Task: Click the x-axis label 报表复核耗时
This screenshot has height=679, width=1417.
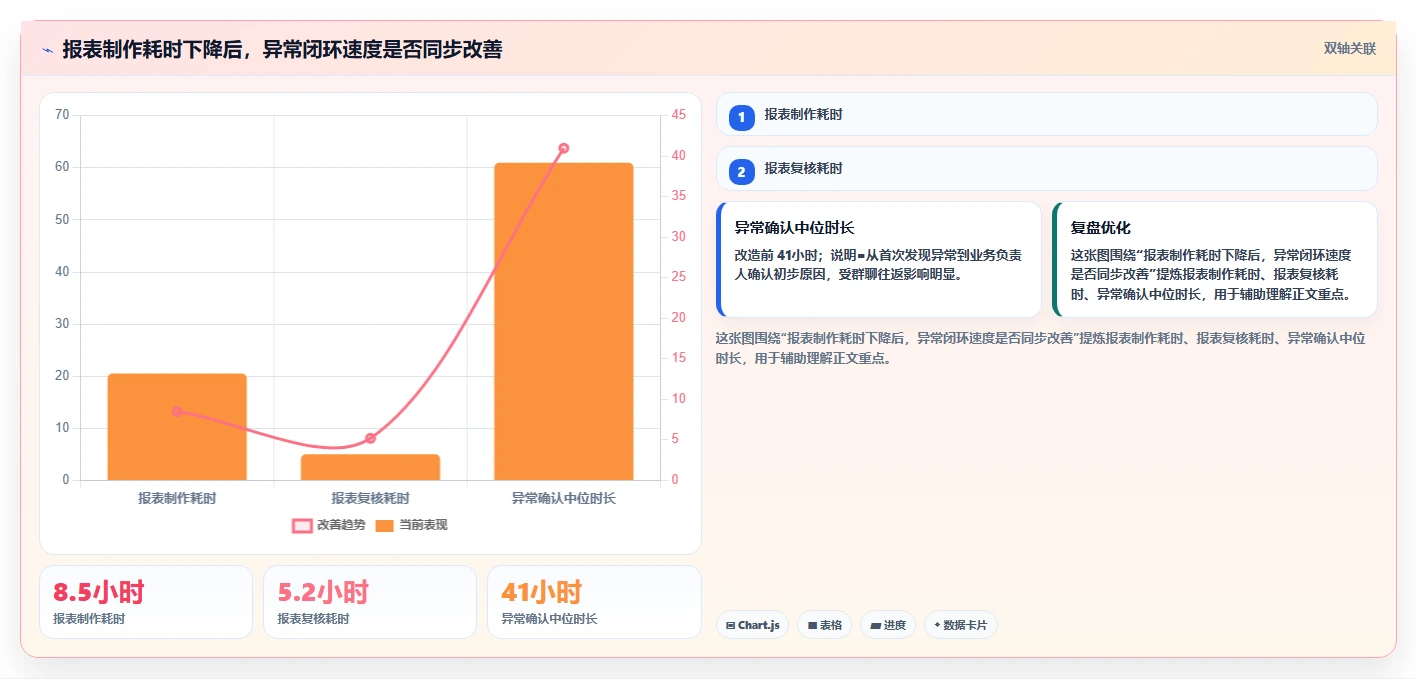Action: 370,497
